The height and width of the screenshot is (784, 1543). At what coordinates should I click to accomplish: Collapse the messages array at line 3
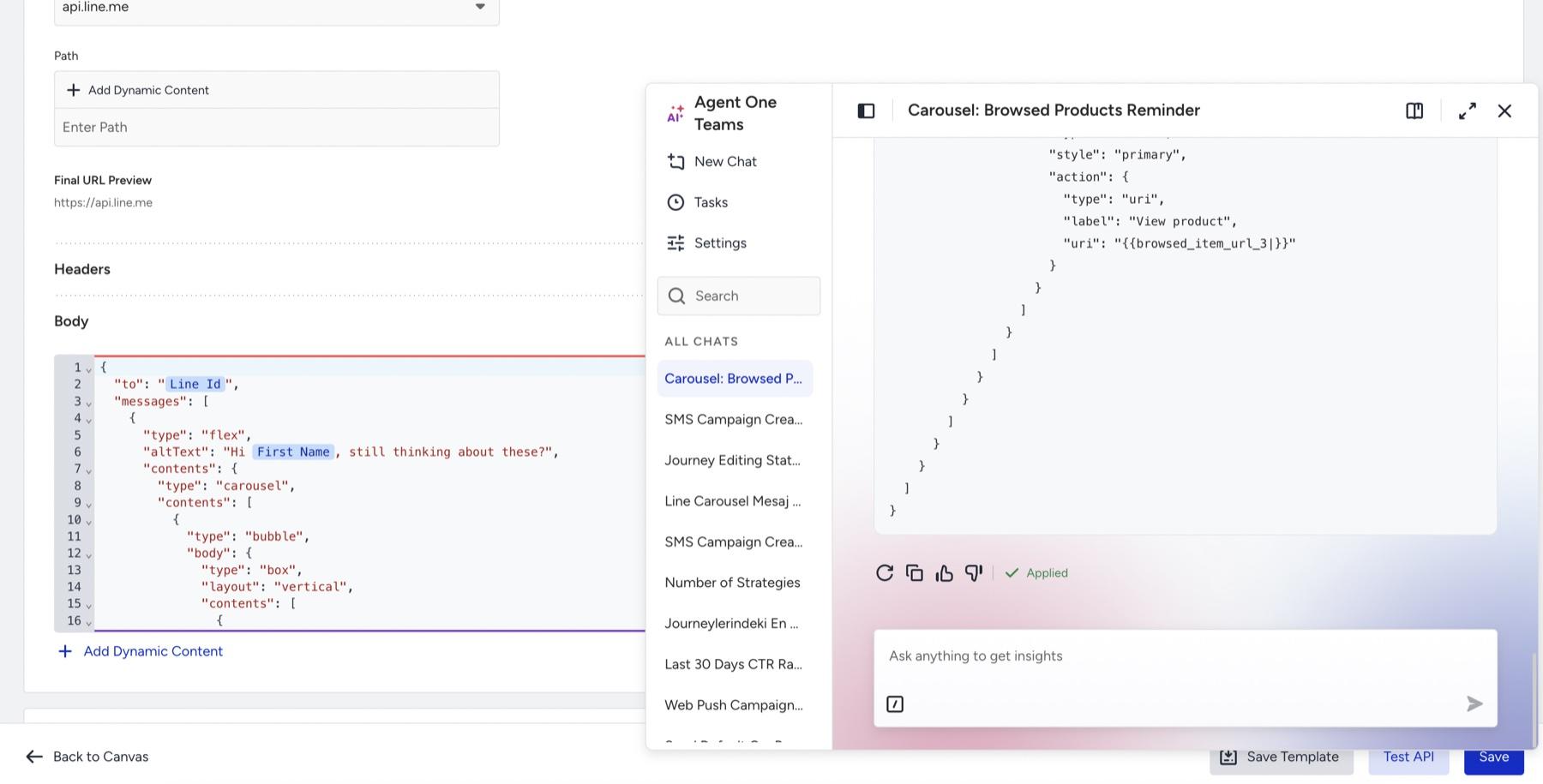click(x=89, y=403)
